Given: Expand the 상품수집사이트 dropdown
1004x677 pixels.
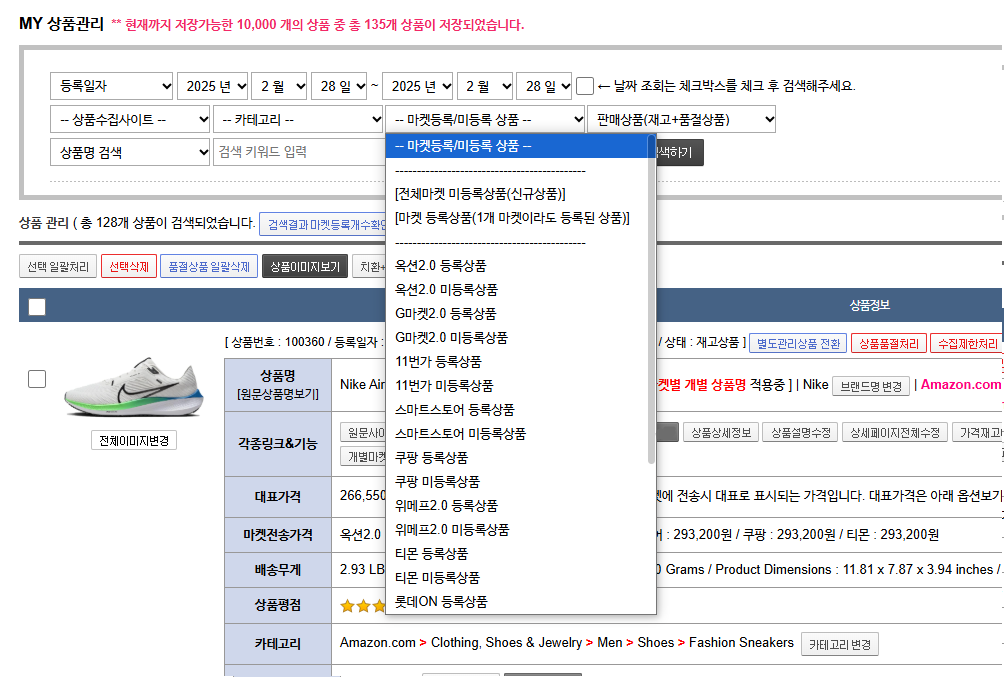Looking at the screenshot, I should [129, 120].
